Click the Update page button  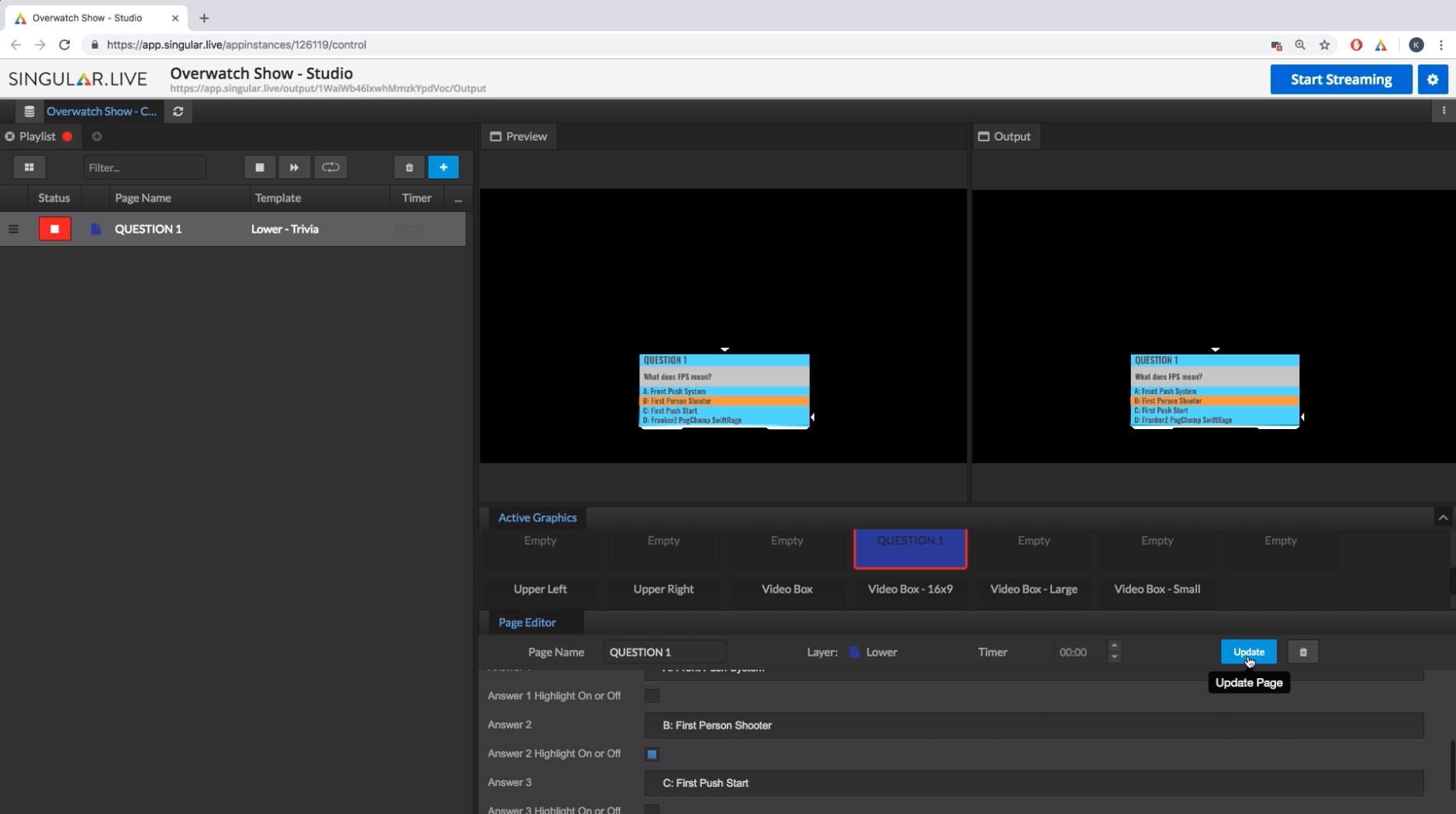(x=1248, y=652)
